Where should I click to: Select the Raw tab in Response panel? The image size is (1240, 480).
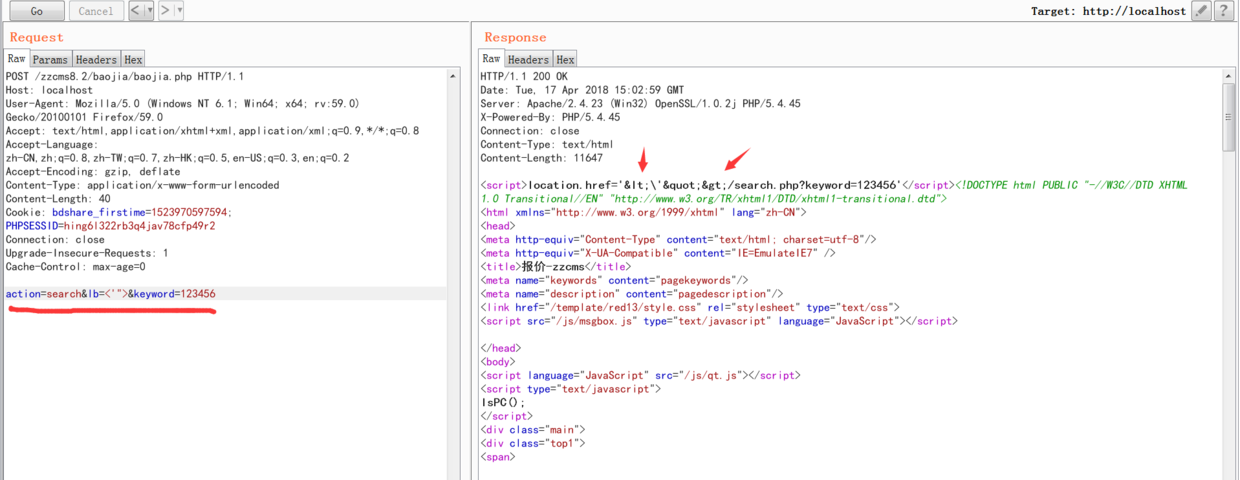coord(491,59)
